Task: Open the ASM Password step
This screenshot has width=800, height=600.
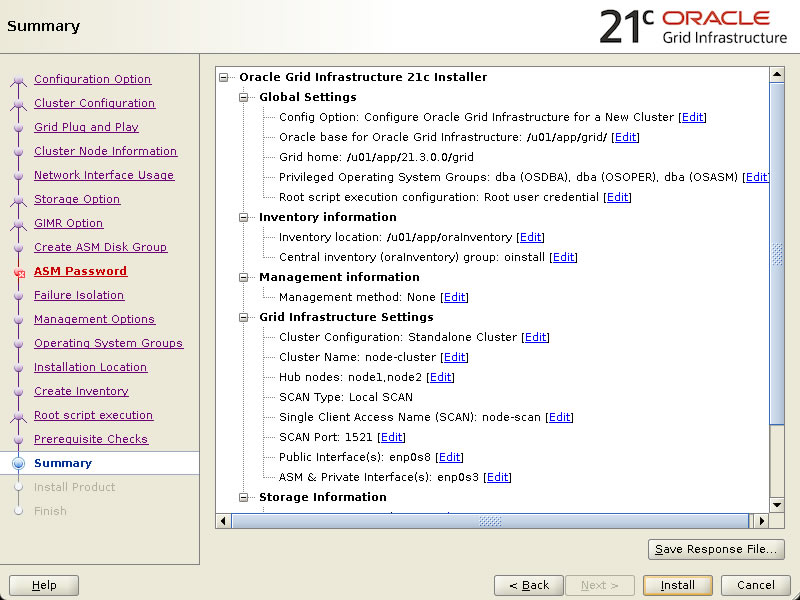Action: point(81,271)
